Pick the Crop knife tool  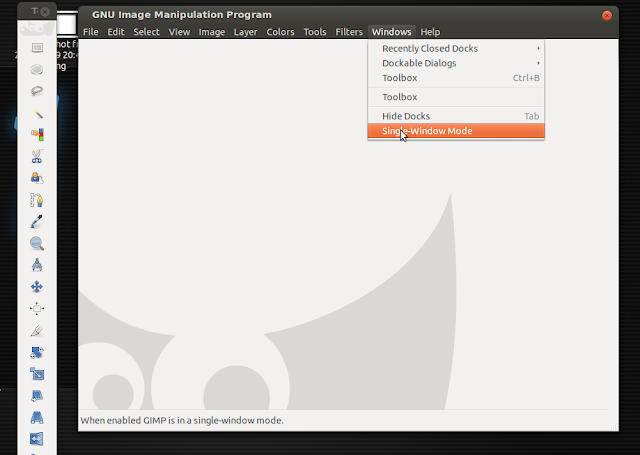click(37, 331)
